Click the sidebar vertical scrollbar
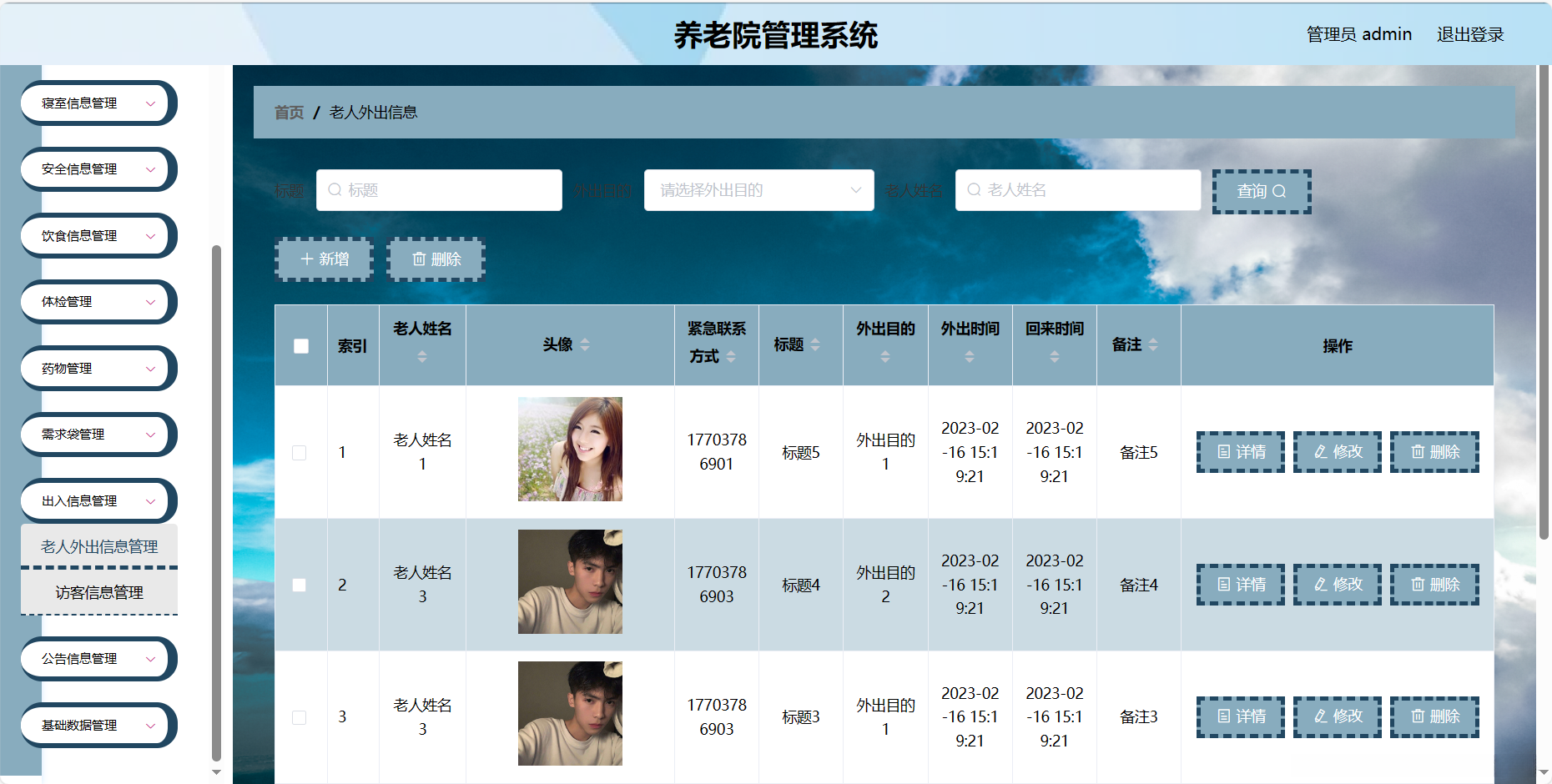 point(216,503)
